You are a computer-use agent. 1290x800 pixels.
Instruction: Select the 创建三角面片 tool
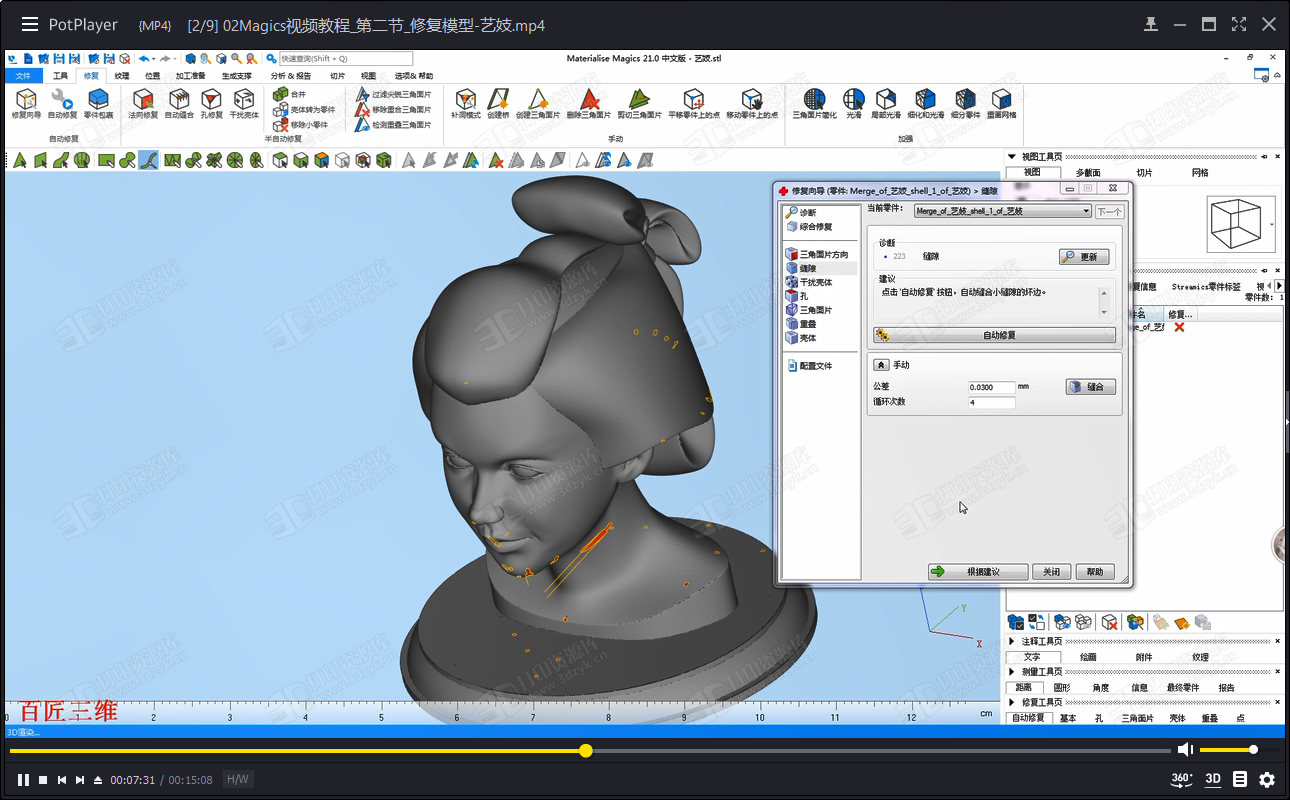pos(538,104)
